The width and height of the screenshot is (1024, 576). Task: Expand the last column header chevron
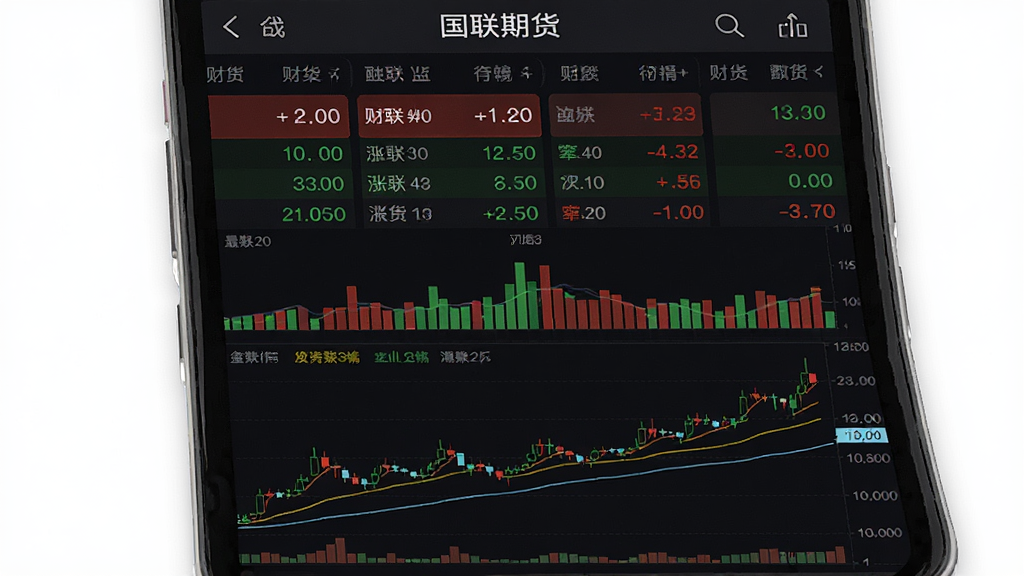click(819, 71)
